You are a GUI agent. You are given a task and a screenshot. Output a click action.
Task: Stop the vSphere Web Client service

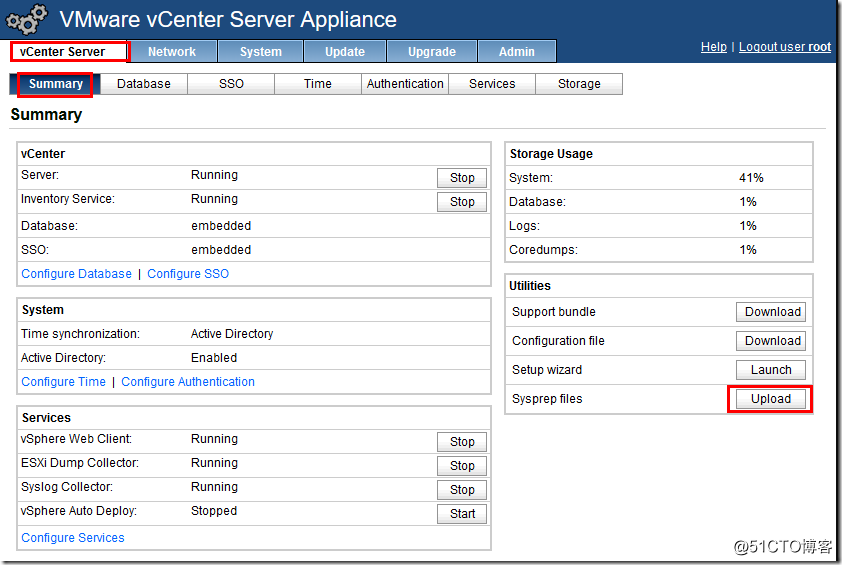[462, 442]
